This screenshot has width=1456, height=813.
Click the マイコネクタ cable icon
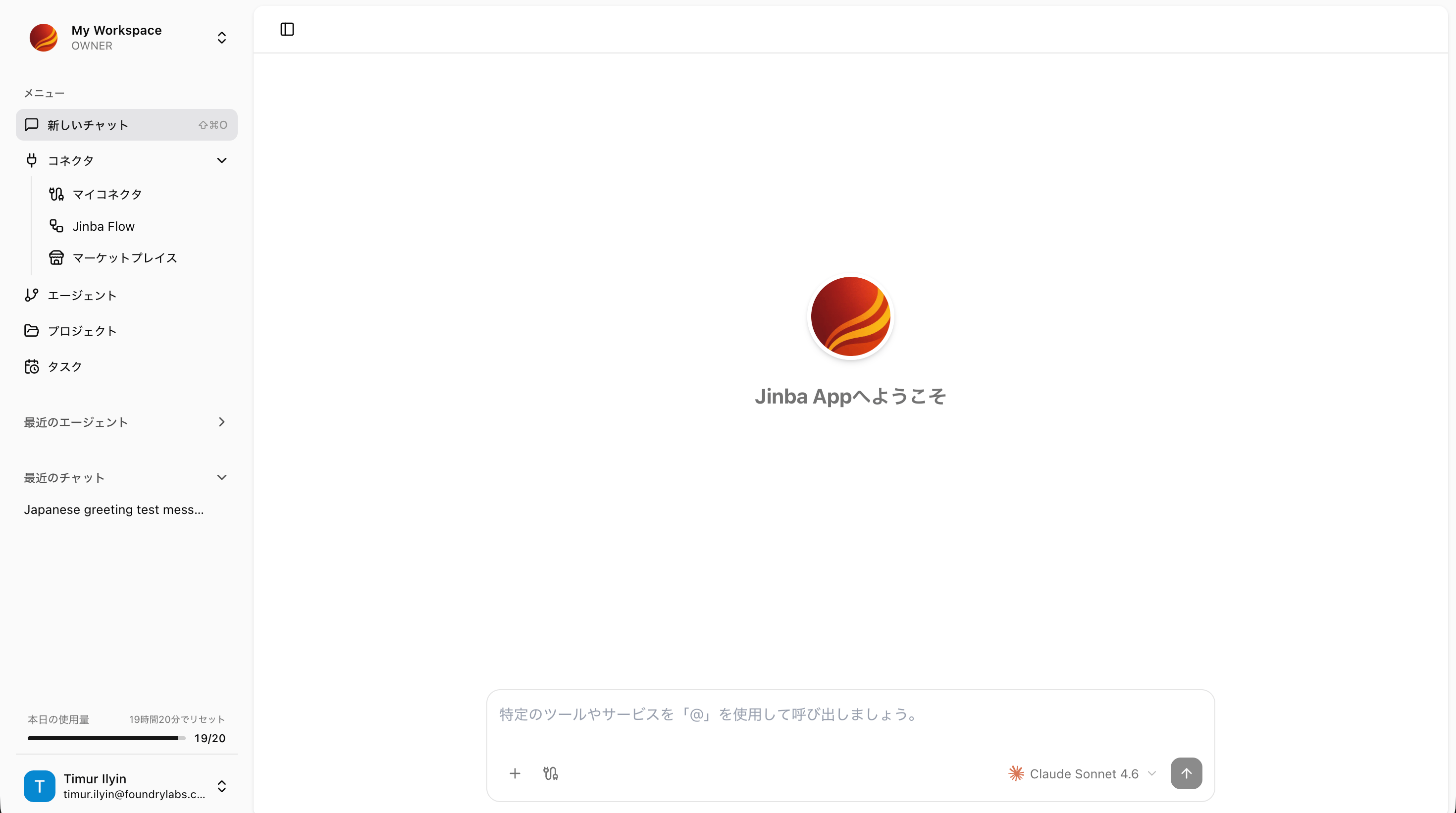[56, 195]
